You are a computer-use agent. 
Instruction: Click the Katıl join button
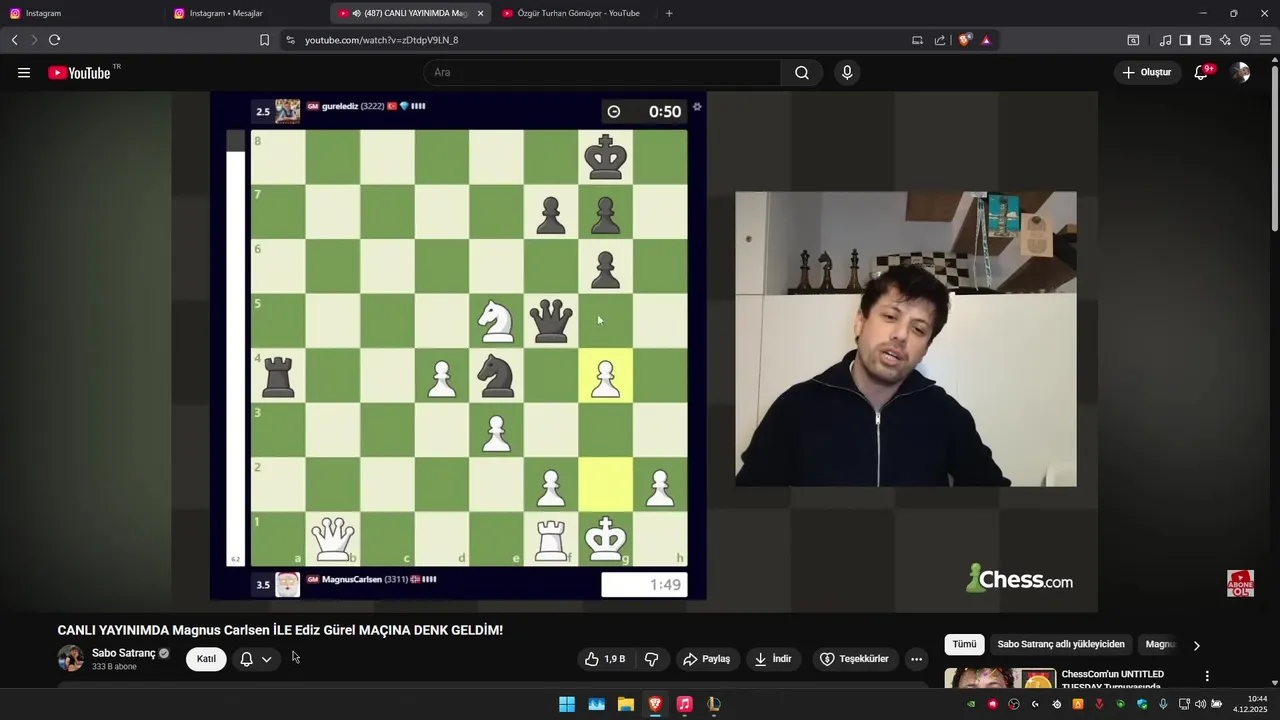(206, 659)
